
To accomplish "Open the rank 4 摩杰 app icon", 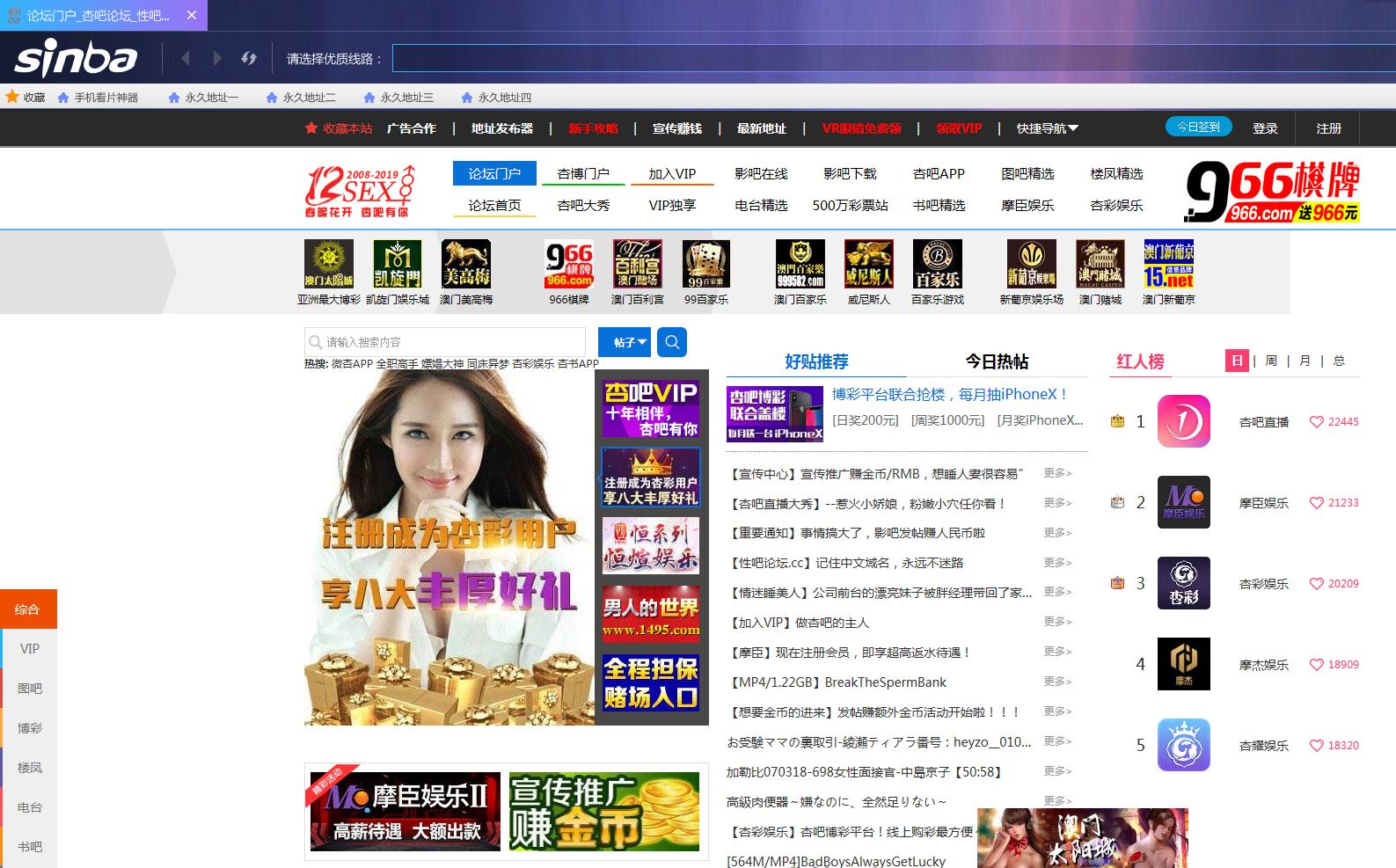I will [1183, 664].
